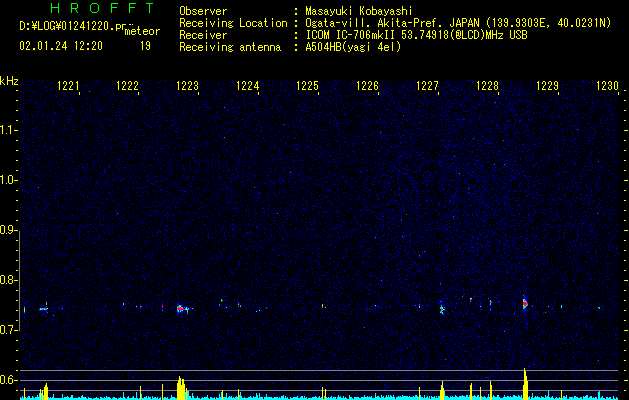Click the 1230 time marker
This screenshot has width=629, height=400.
tap(608, 86)
